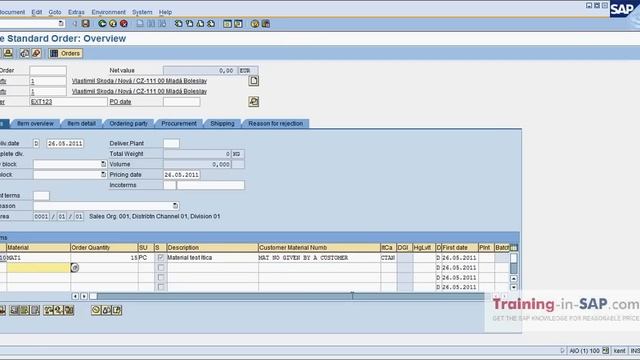Click the yellow Exit icon
Viewport: 640px width, 360px height.
113,24
